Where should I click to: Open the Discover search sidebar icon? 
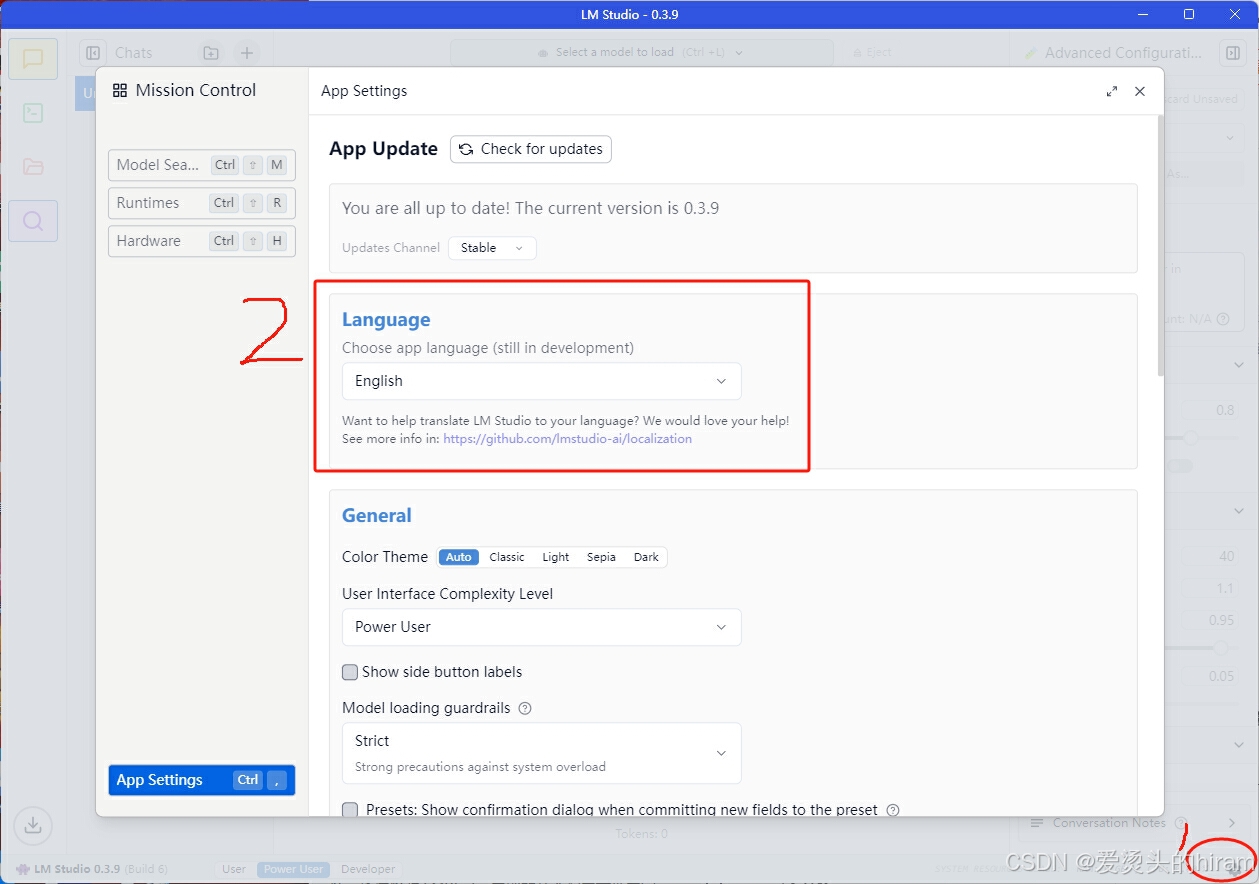click(33, 221)
